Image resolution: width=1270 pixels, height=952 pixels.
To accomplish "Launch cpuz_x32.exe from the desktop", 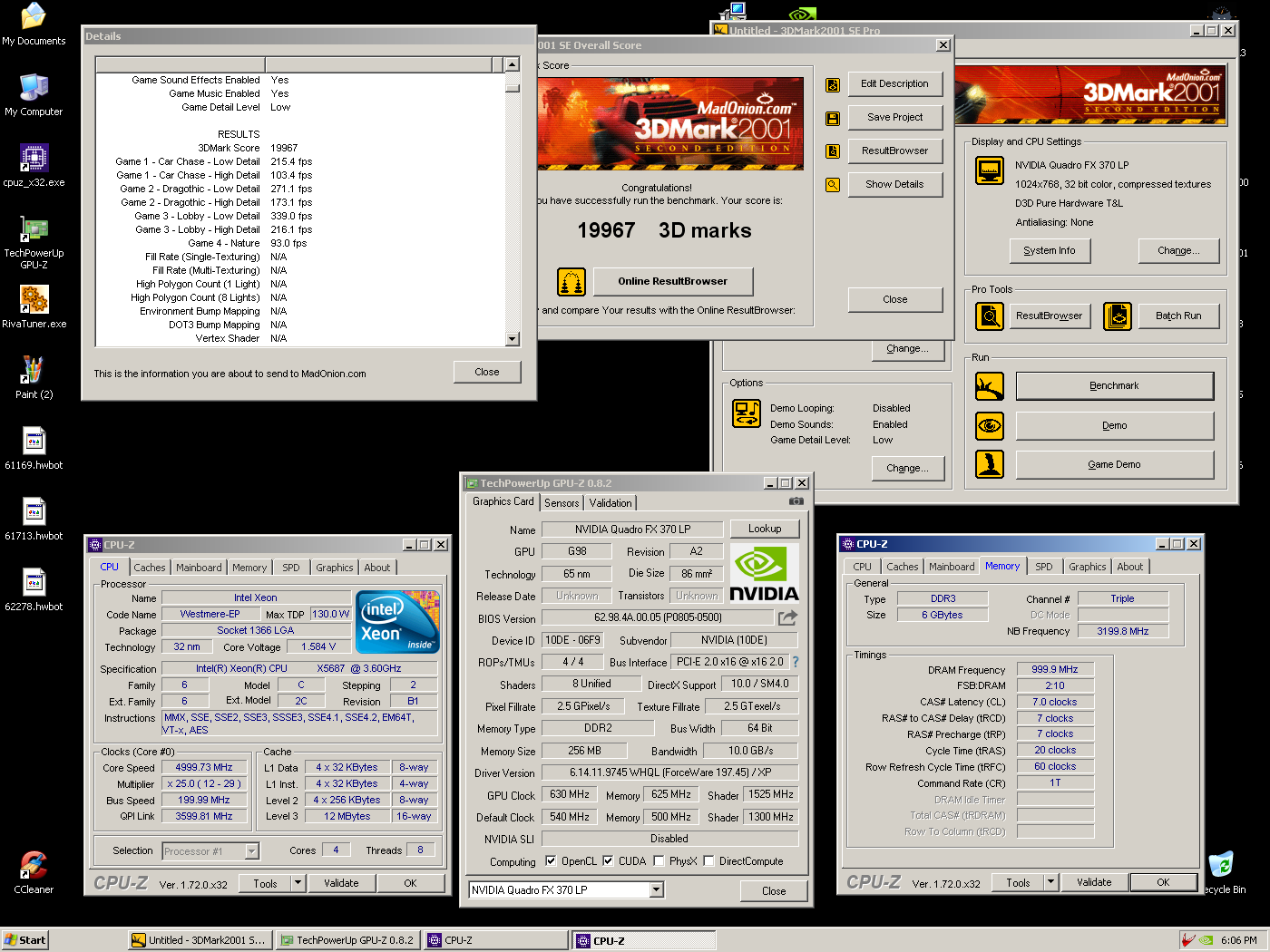I will [34, 166].
